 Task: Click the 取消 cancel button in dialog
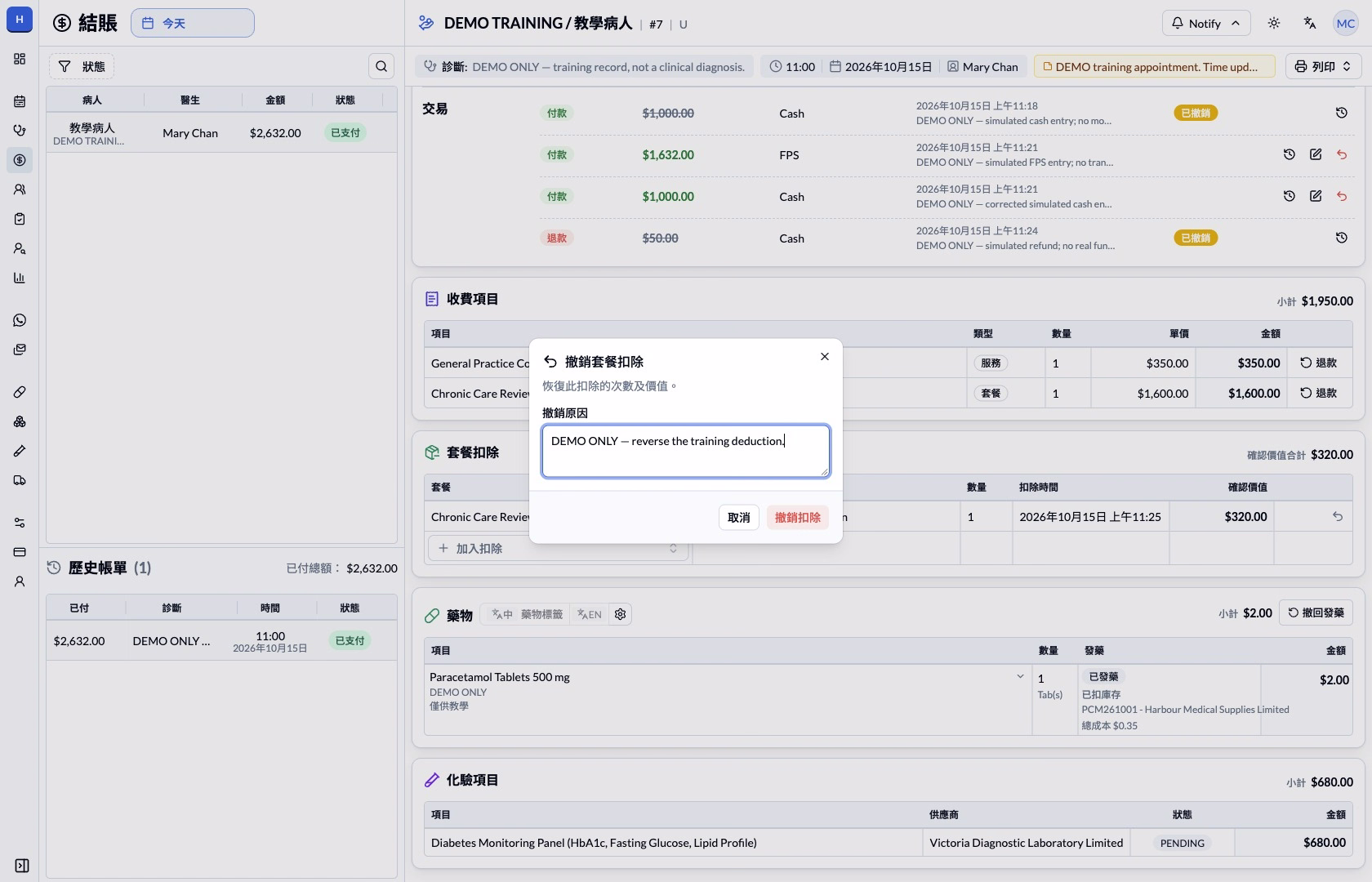tap(739, 517)
